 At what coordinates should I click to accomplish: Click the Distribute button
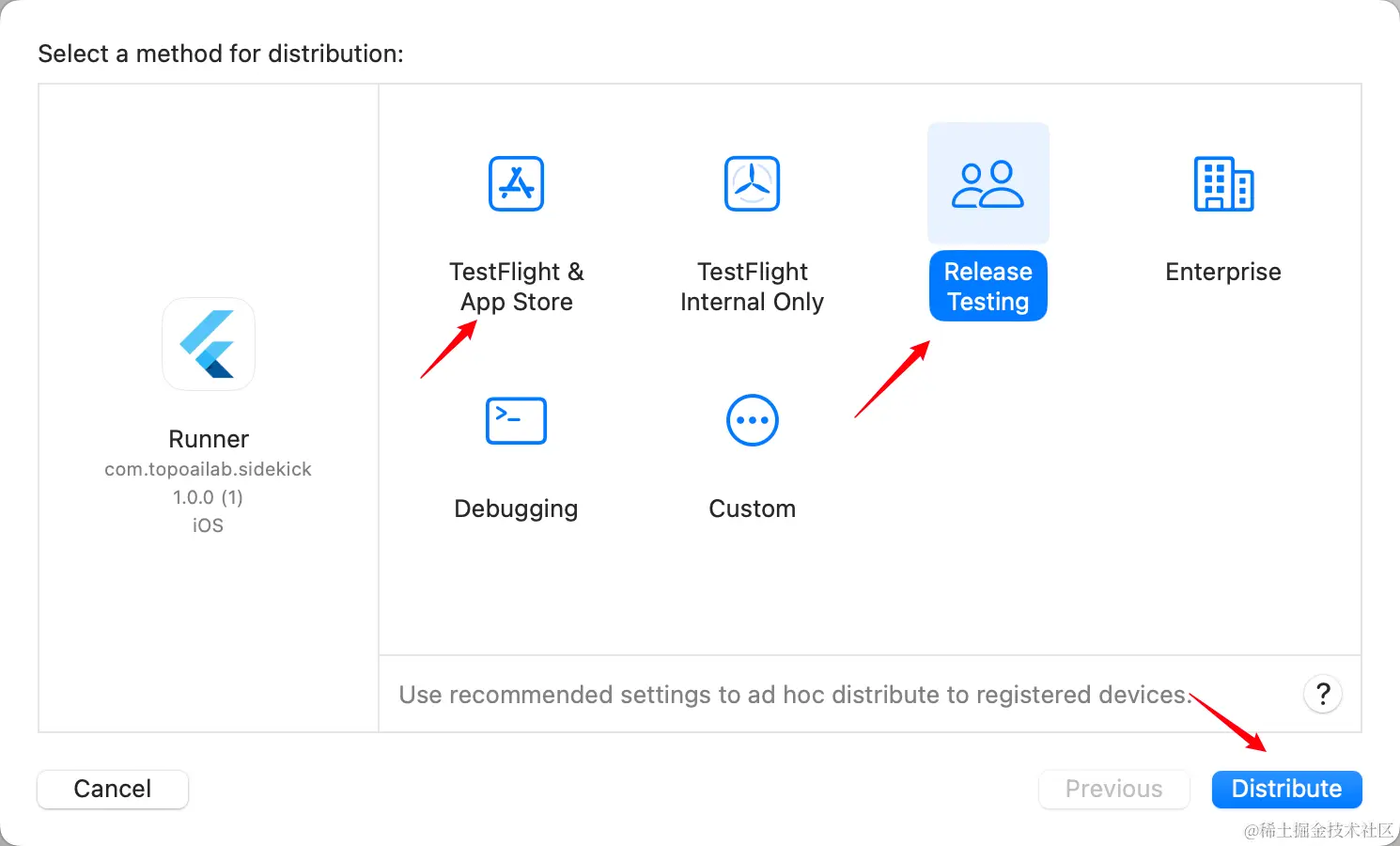pos(1286,789)
